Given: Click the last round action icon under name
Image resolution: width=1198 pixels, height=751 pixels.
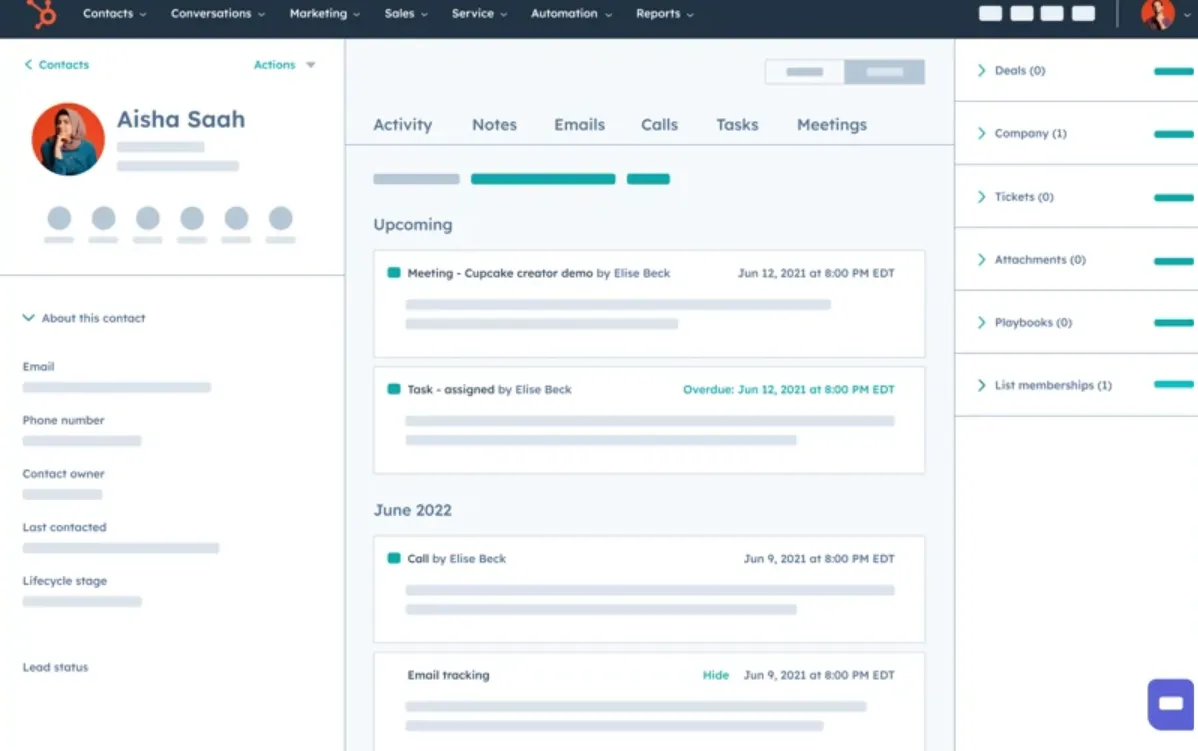Looking at the screenshot, I should tap(280, 219).
